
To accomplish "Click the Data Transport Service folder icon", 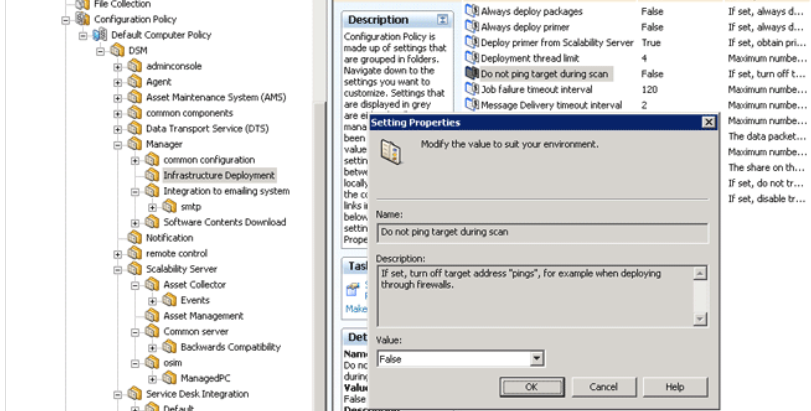I will pyautogui.click(x=134, y=128).
